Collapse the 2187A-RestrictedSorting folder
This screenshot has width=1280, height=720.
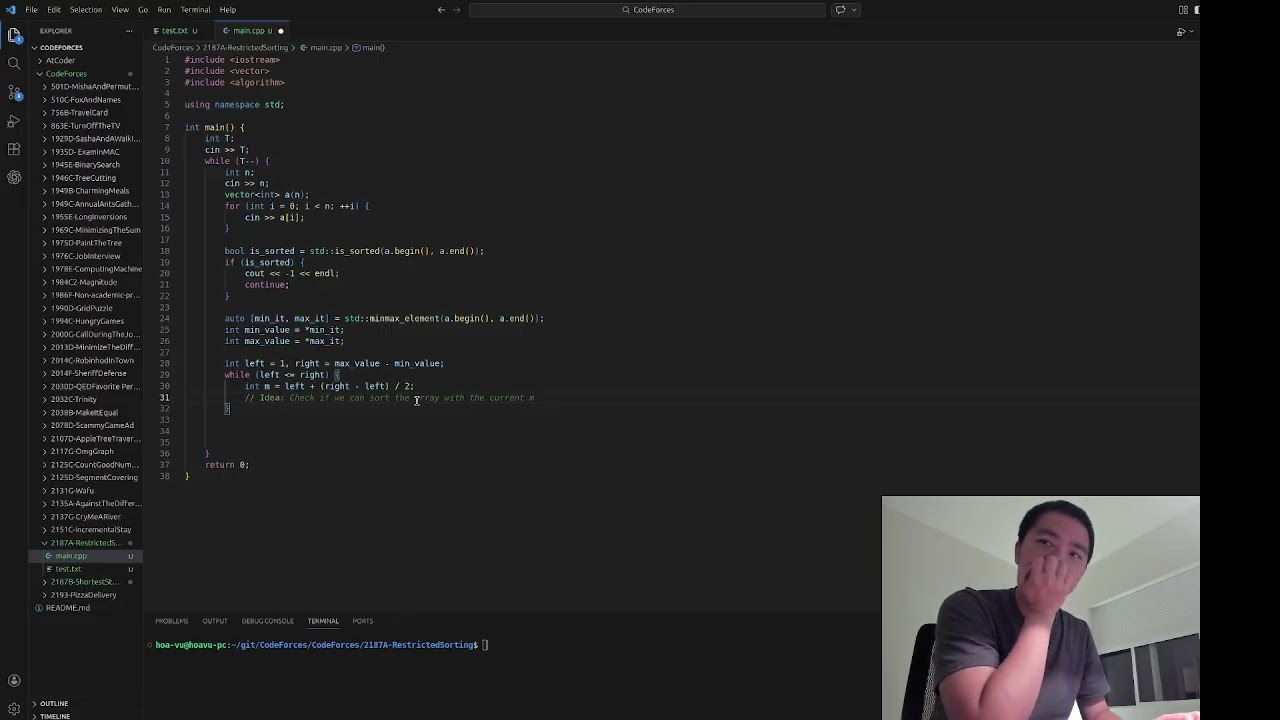[85, 543]
